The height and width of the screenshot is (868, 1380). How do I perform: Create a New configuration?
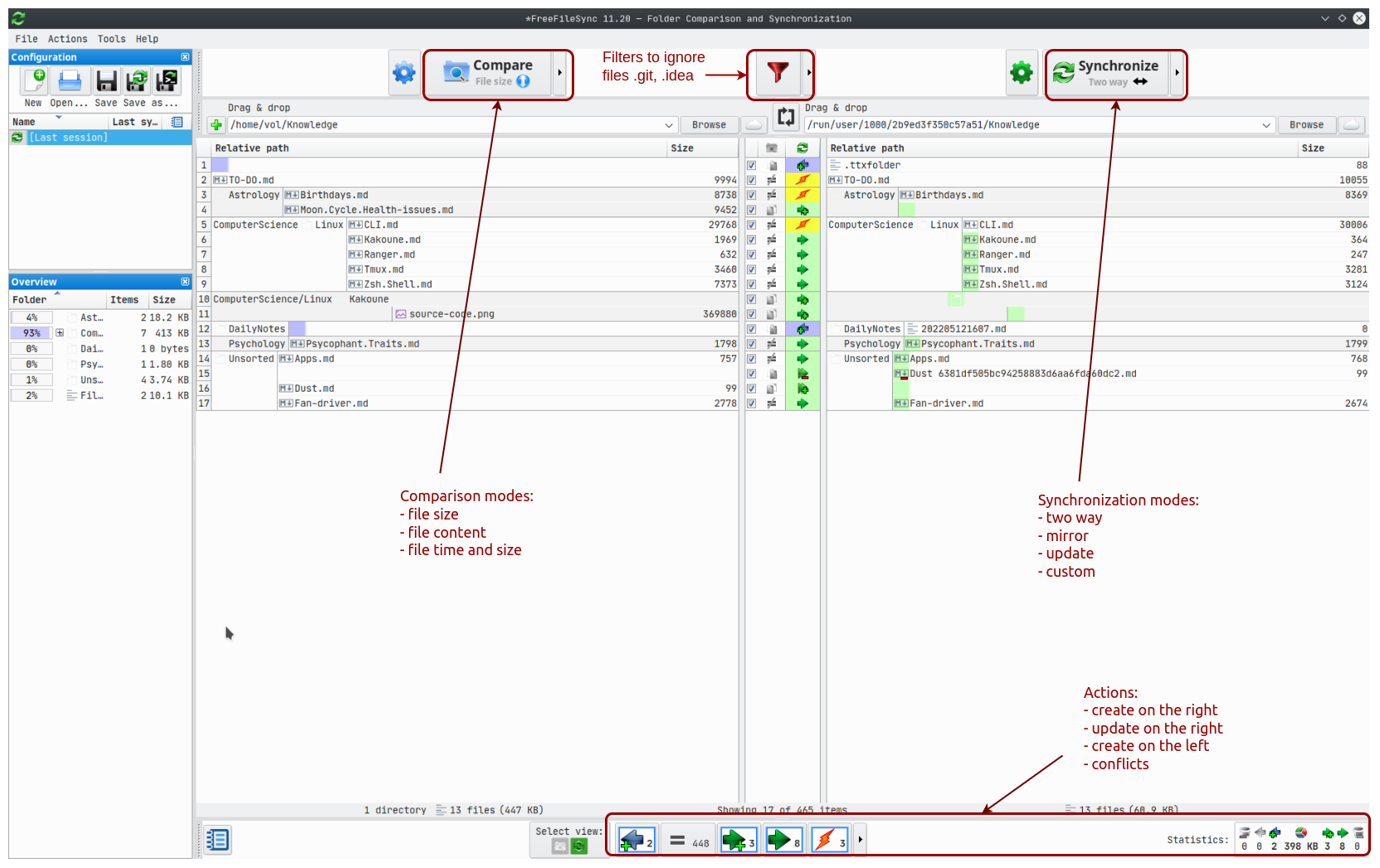pos(34,81)
